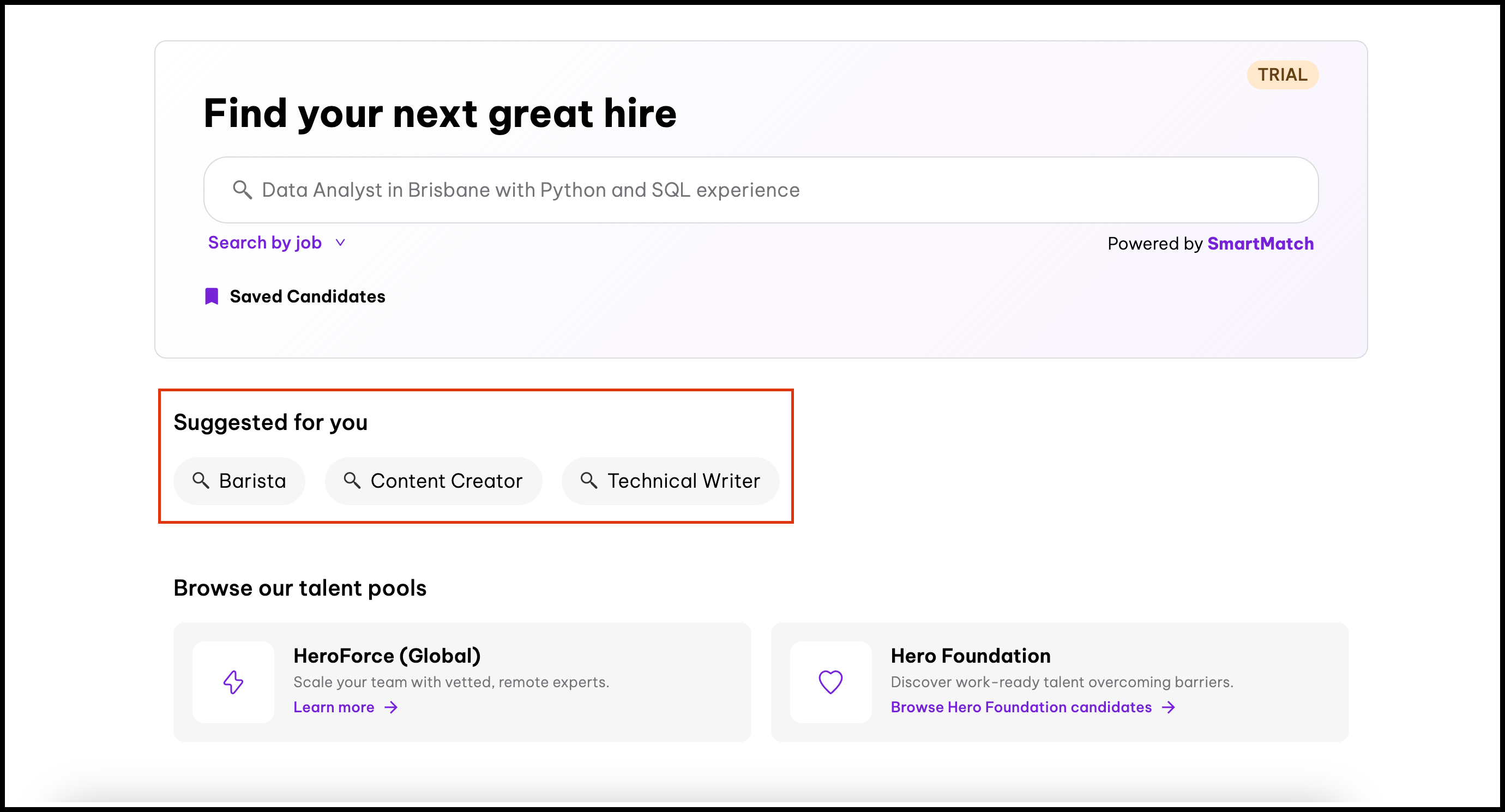Image resolution: width=1505 pixels, height=812 pixels.
Task: Click the arrow after Browse Hero Foundation candidates
Action: (1169, 707)
